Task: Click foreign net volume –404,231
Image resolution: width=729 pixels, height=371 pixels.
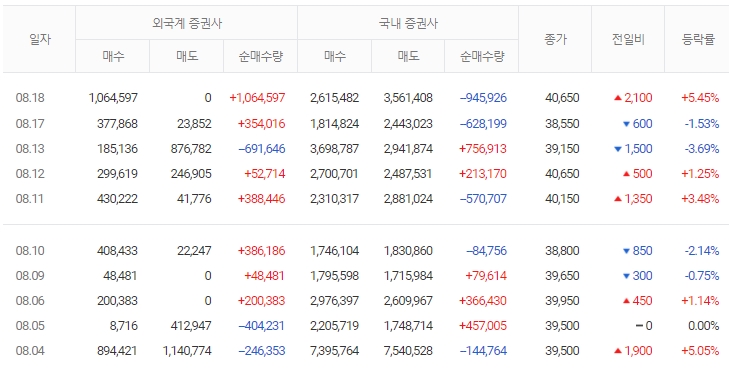Action: pyautogui.click(x=261, y=326)
